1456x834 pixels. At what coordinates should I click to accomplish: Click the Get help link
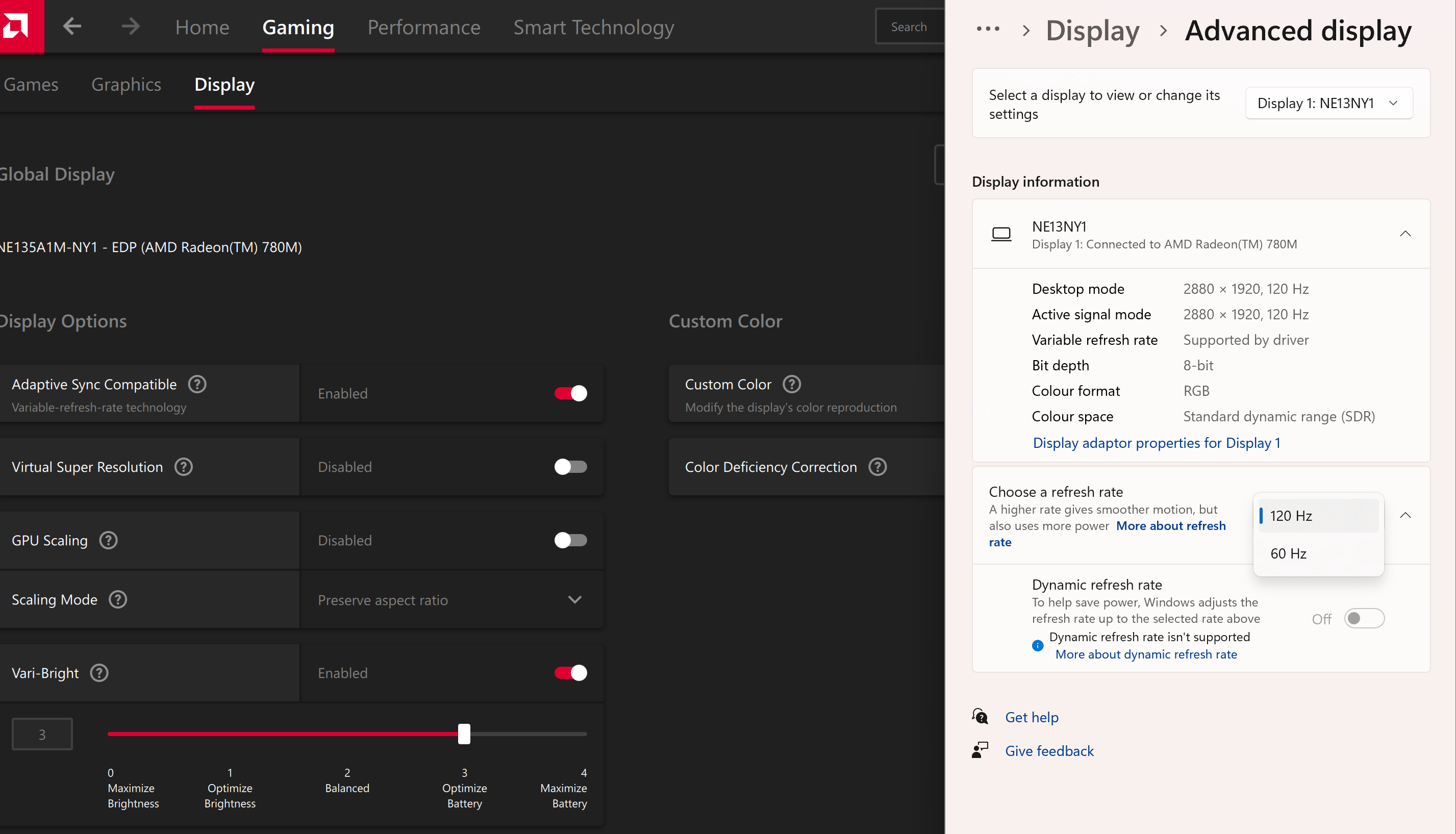[x=1031, y=717]
